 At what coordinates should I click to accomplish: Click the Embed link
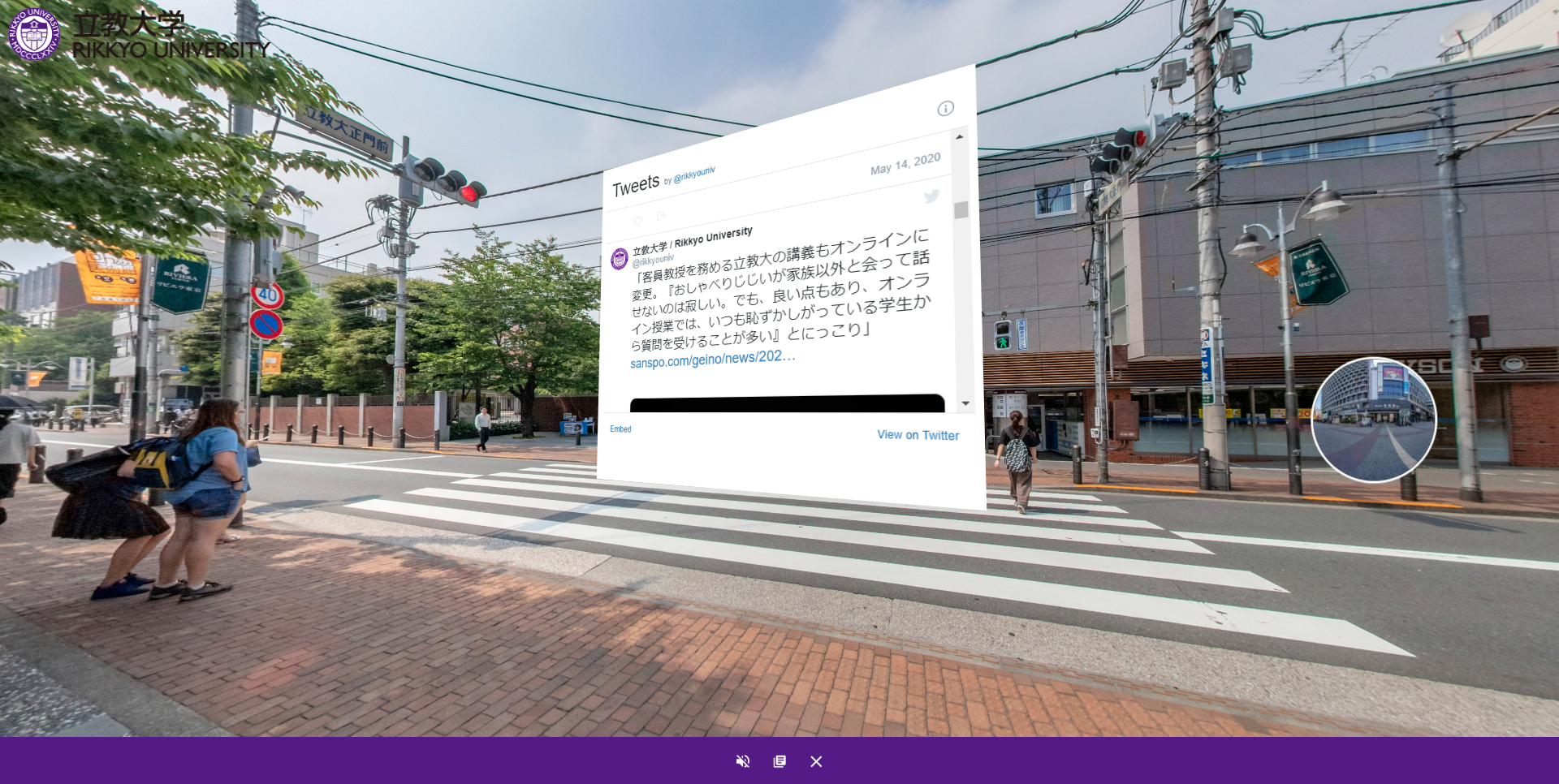pos(620,429)
